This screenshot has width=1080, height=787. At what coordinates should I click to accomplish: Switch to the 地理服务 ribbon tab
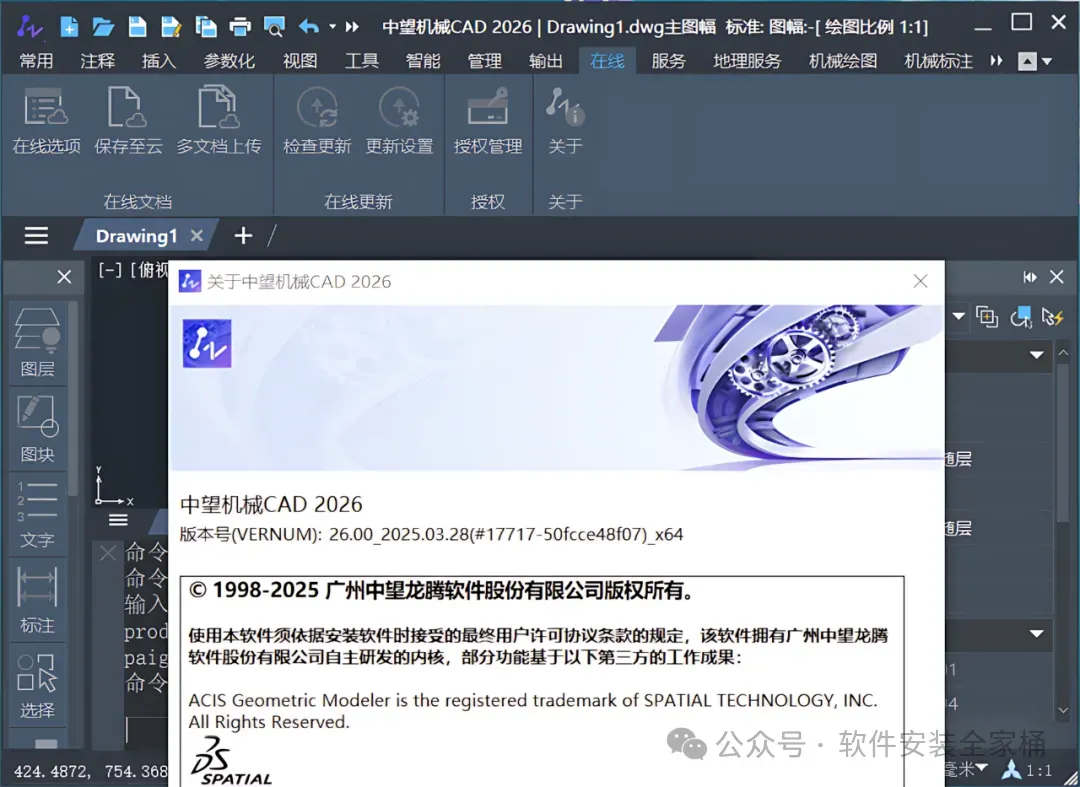747,61
